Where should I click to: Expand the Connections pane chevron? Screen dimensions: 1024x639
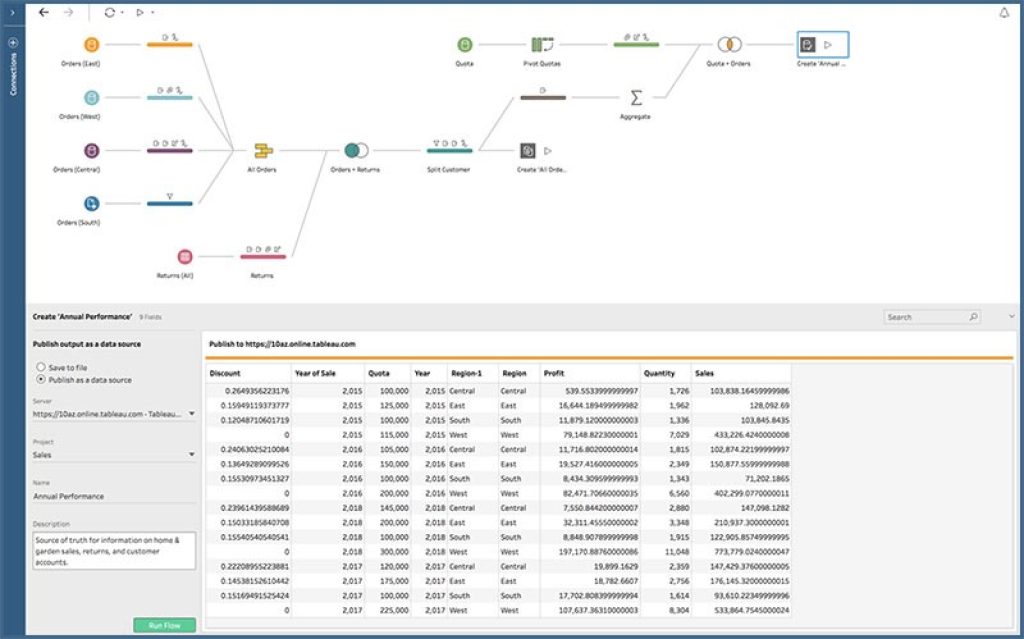pyautogui.click(x=12, y=12)
